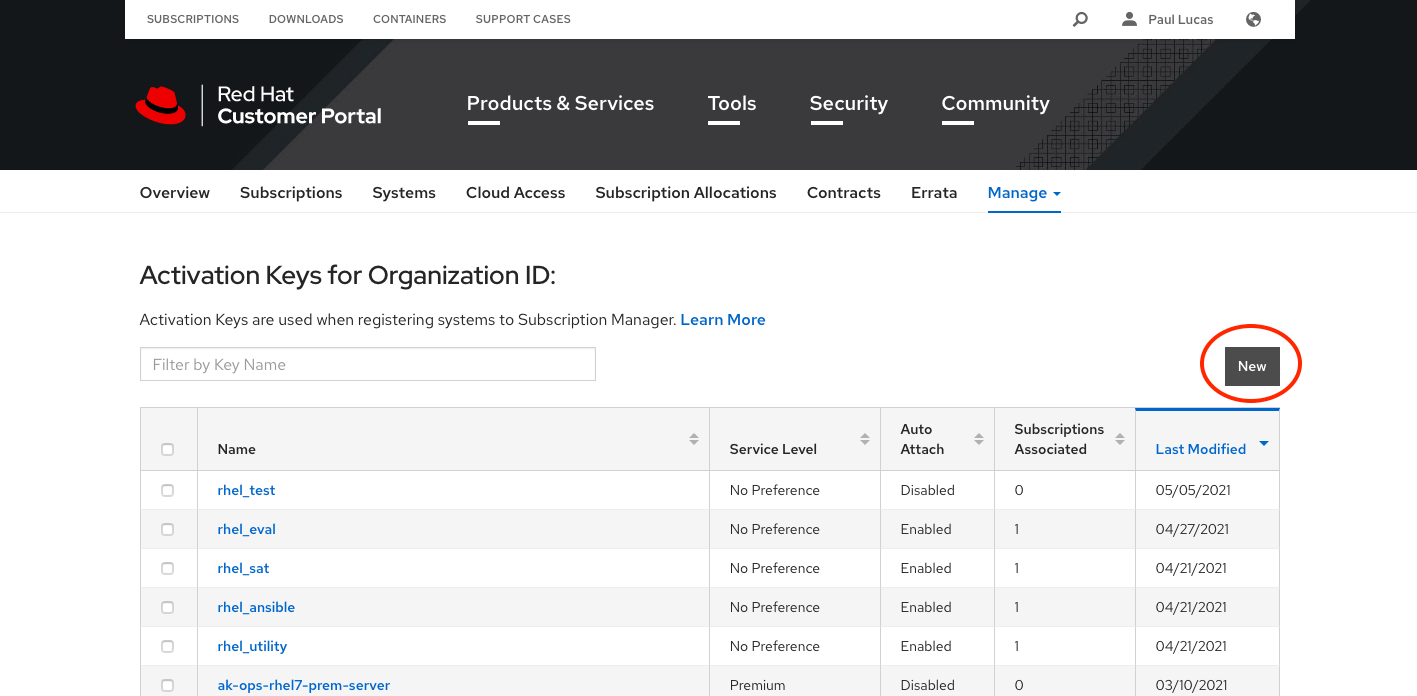Click the sort arrows on Subscriptions Associated column

pos(1120,438)
